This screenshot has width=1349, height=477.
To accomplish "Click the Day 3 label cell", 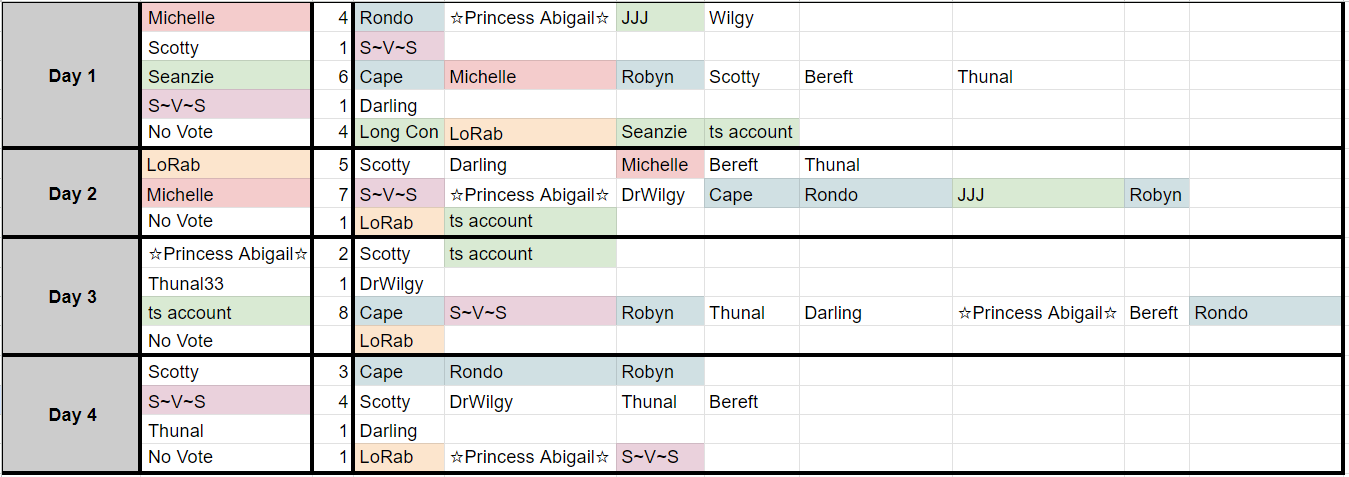I will pyautogui.click(x=72, y=297).
